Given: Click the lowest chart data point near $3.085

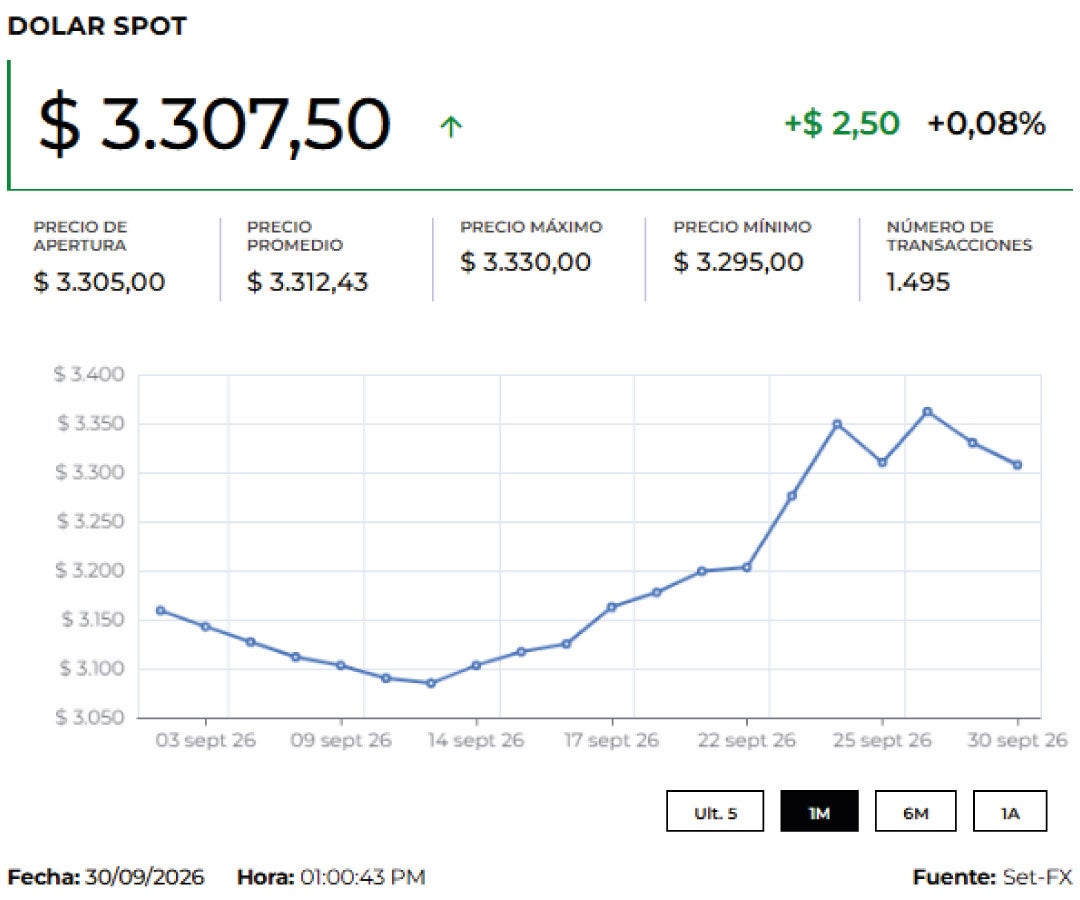Looking at the screenshot, I should point(431,684).
